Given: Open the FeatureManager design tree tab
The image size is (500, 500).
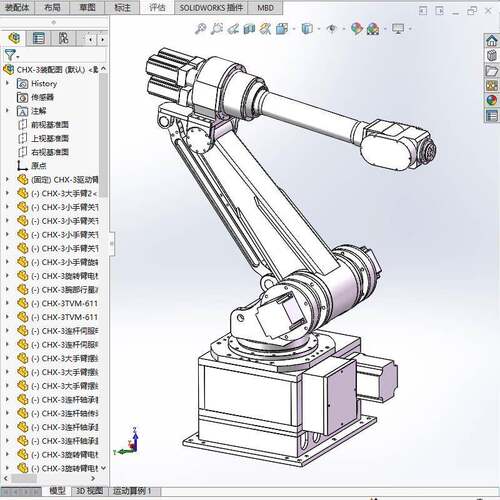Looking at the screenshot, I should pos(14,38).
